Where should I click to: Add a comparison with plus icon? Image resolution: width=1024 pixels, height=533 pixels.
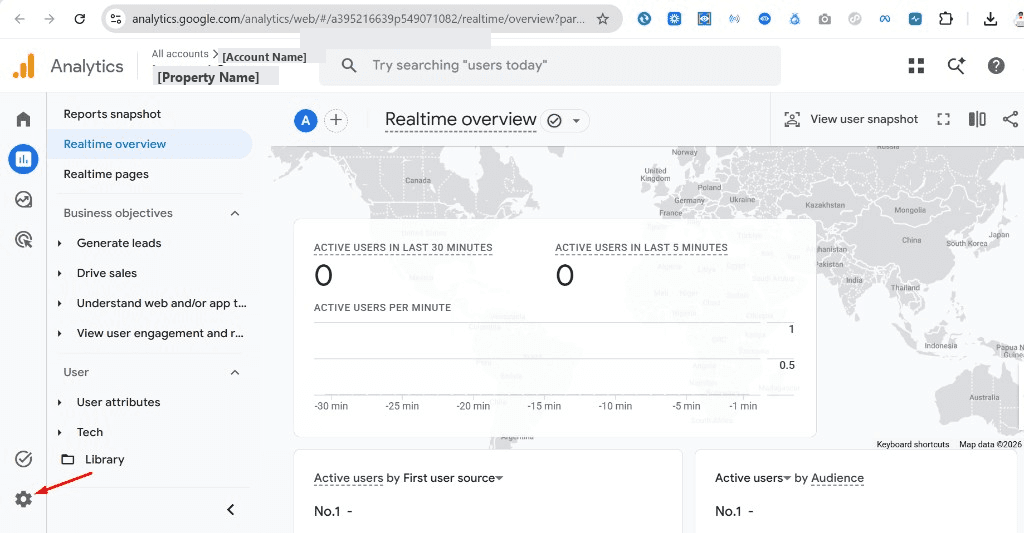coord(336,120)
